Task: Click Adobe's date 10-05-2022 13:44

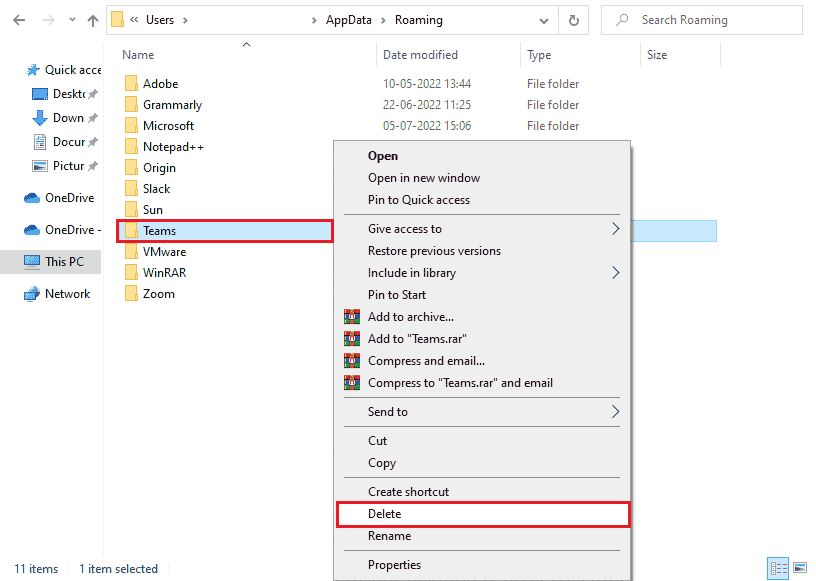Action: 427,84
